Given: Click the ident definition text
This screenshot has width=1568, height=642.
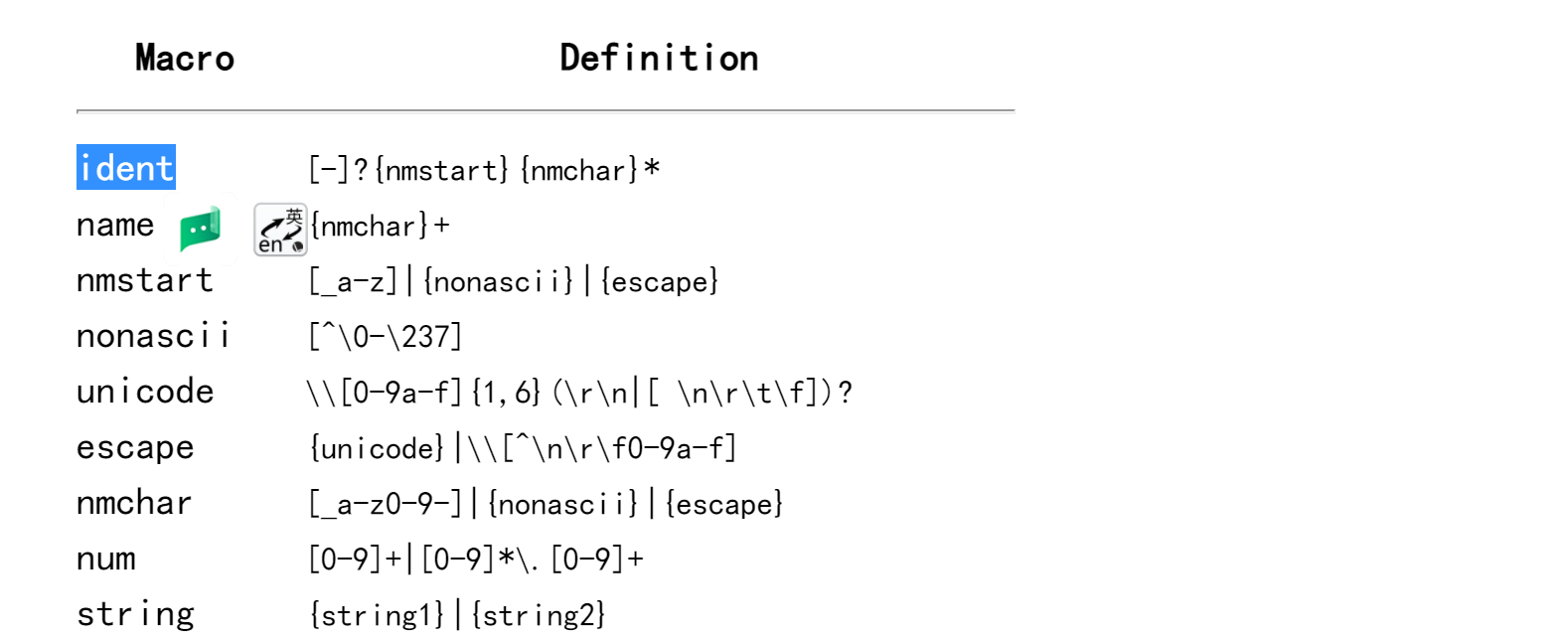Looking at the screenshot, I should click(484, 170).
